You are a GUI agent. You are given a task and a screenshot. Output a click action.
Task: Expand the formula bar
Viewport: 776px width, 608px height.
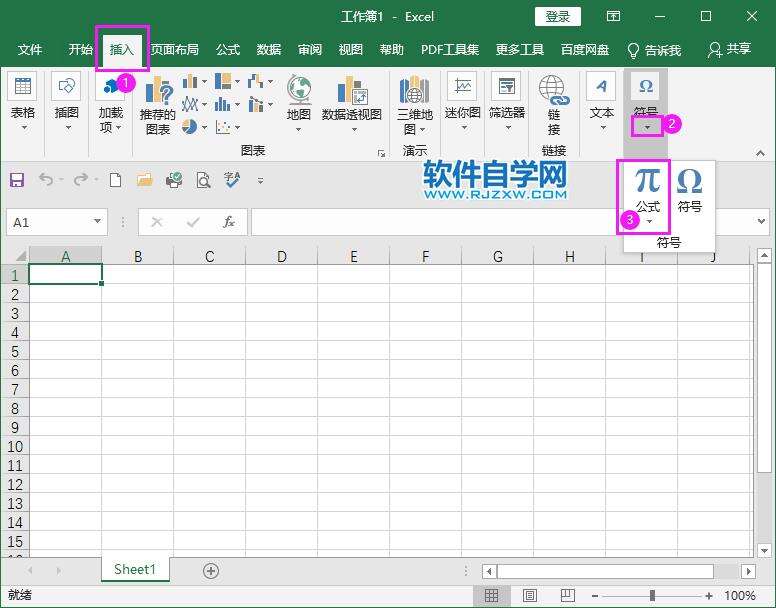[762, 221]
